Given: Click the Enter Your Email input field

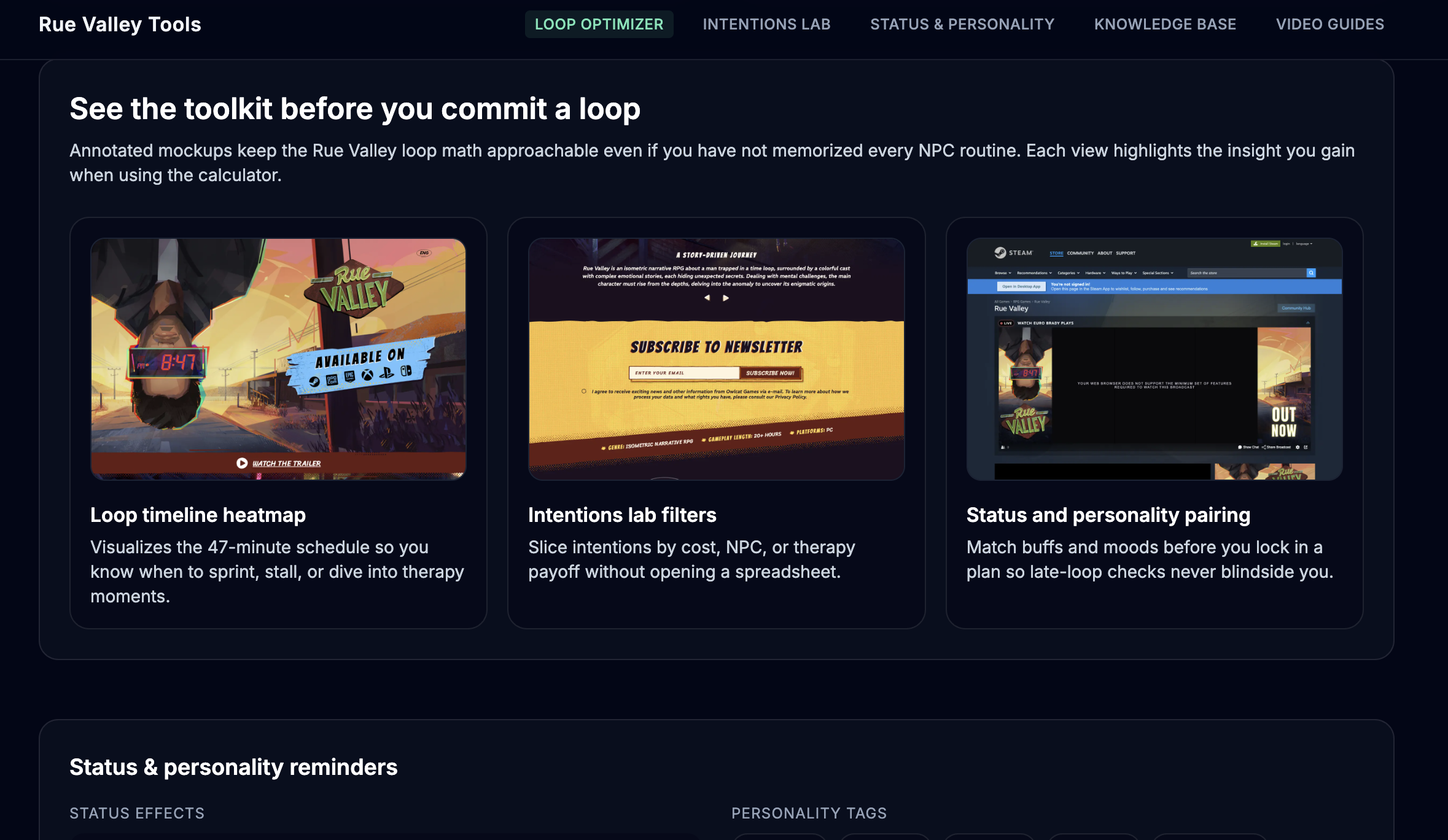Looking at the screenshot, I should tap(682, 373).
